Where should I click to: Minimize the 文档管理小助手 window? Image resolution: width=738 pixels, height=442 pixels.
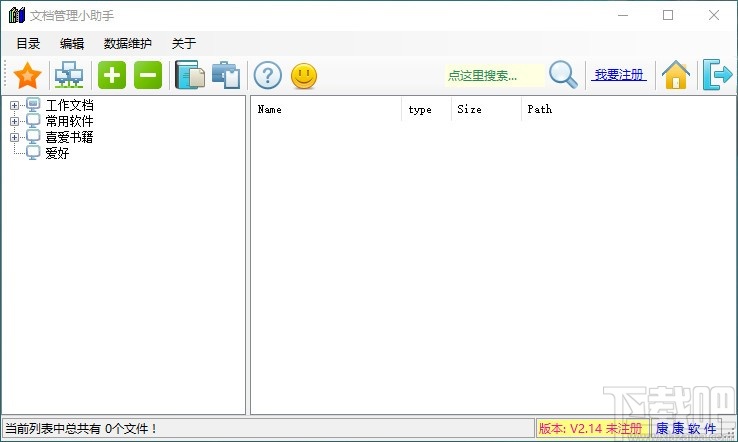pos(623,15)
